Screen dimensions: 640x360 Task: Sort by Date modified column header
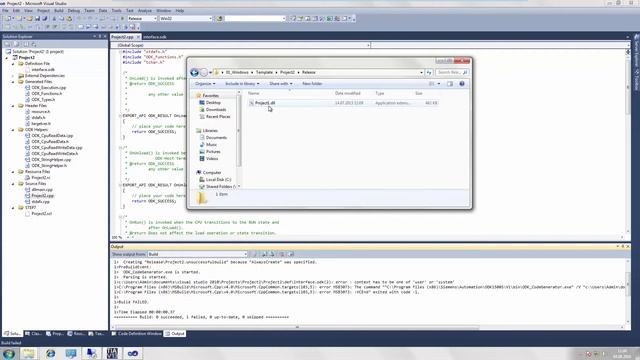point(348,93)
